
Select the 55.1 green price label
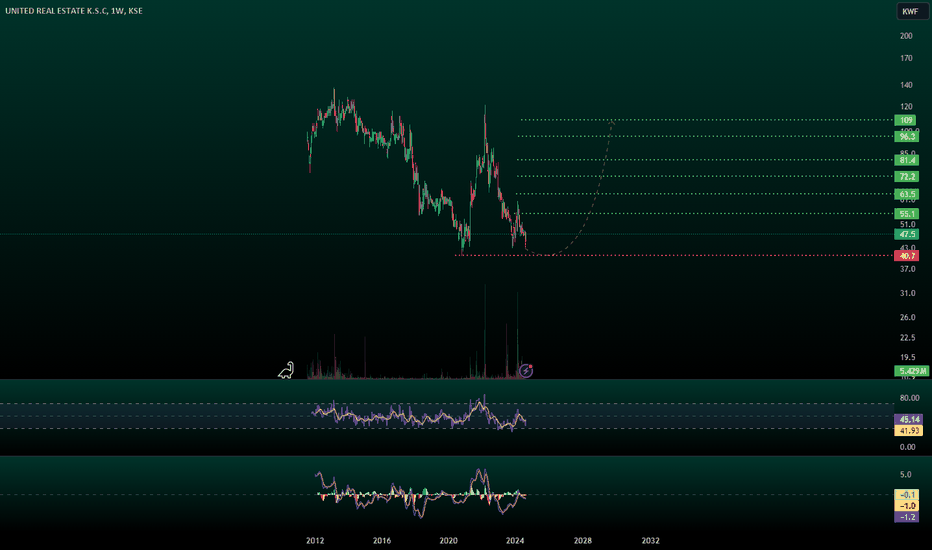coord(906,214)
